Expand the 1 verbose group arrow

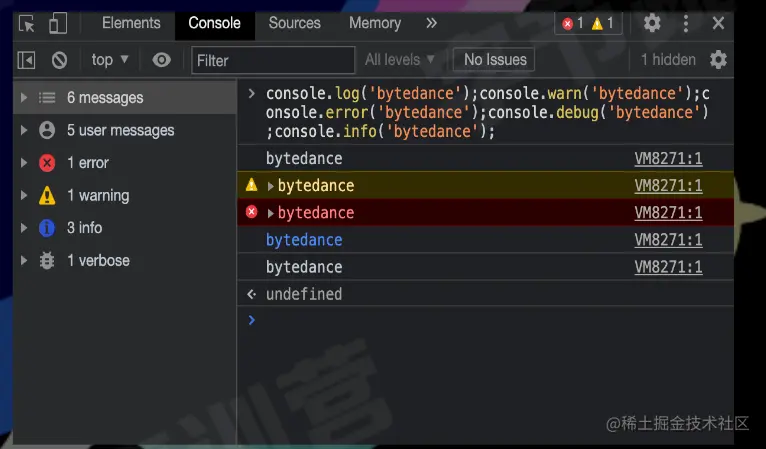[x=23, y=260]
